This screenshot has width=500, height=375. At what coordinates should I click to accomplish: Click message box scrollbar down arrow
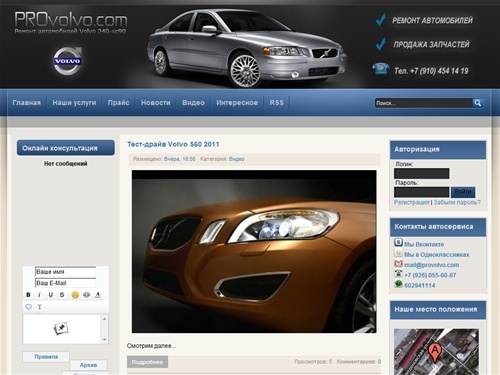click(104, 340)
